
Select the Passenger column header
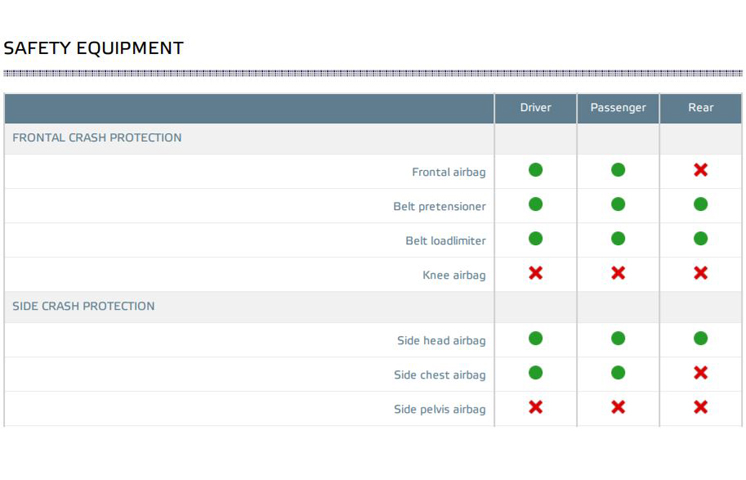click(618, 108)
